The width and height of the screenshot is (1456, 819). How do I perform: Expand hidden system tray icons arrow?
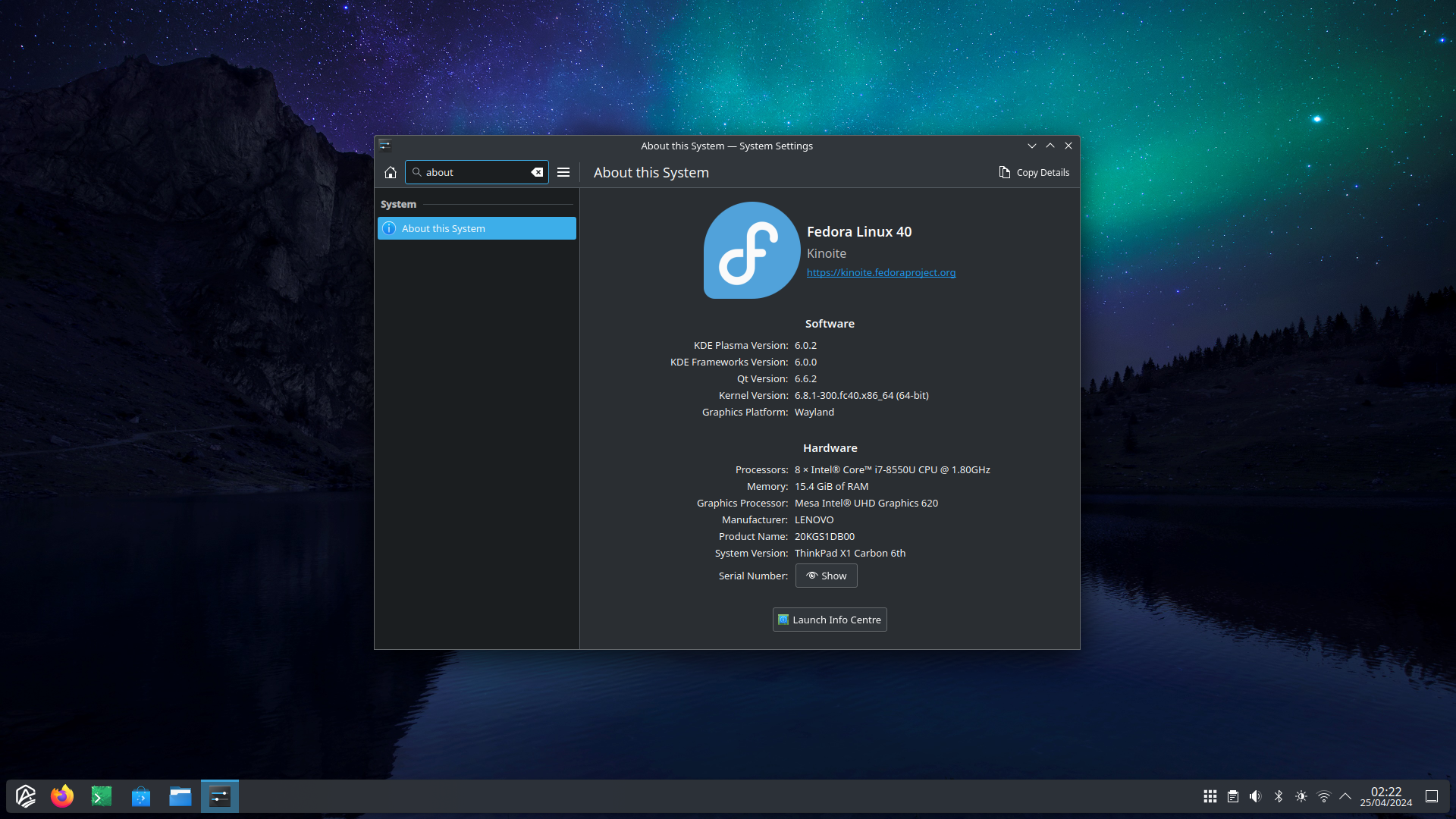1345,796
